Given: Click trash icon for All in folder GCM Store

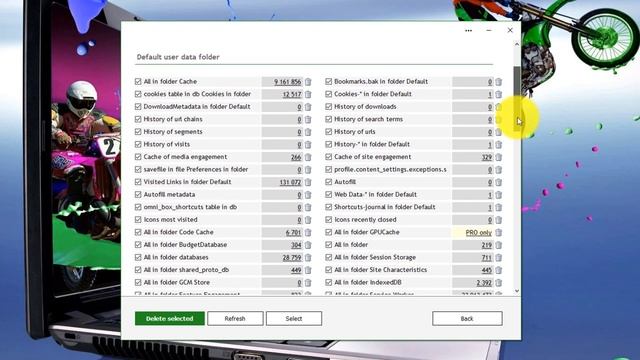Looking at the screenshot, I should (x=308, y=282).
